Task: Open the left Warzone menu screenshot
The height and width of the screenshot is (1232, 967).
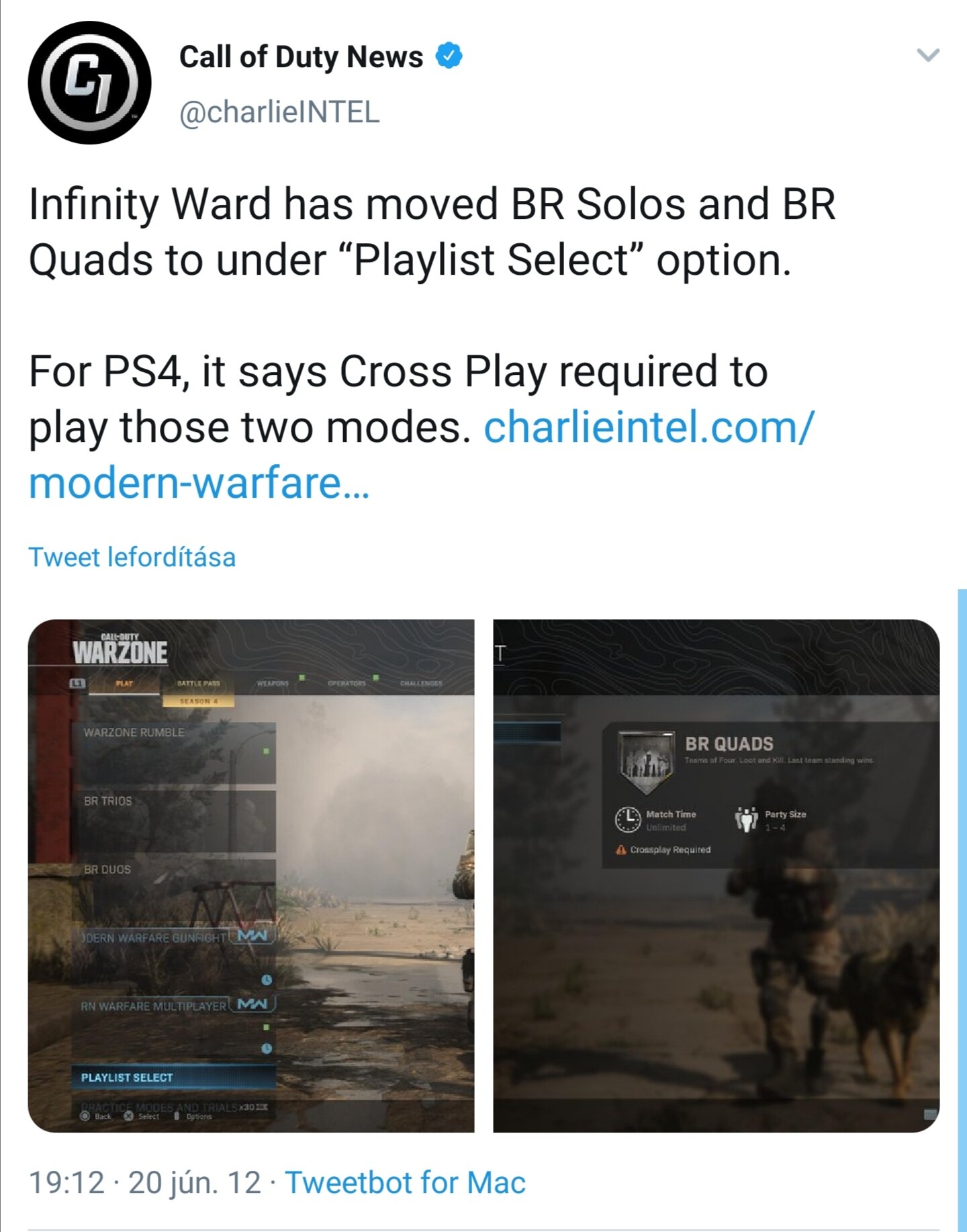Action: 251,875
